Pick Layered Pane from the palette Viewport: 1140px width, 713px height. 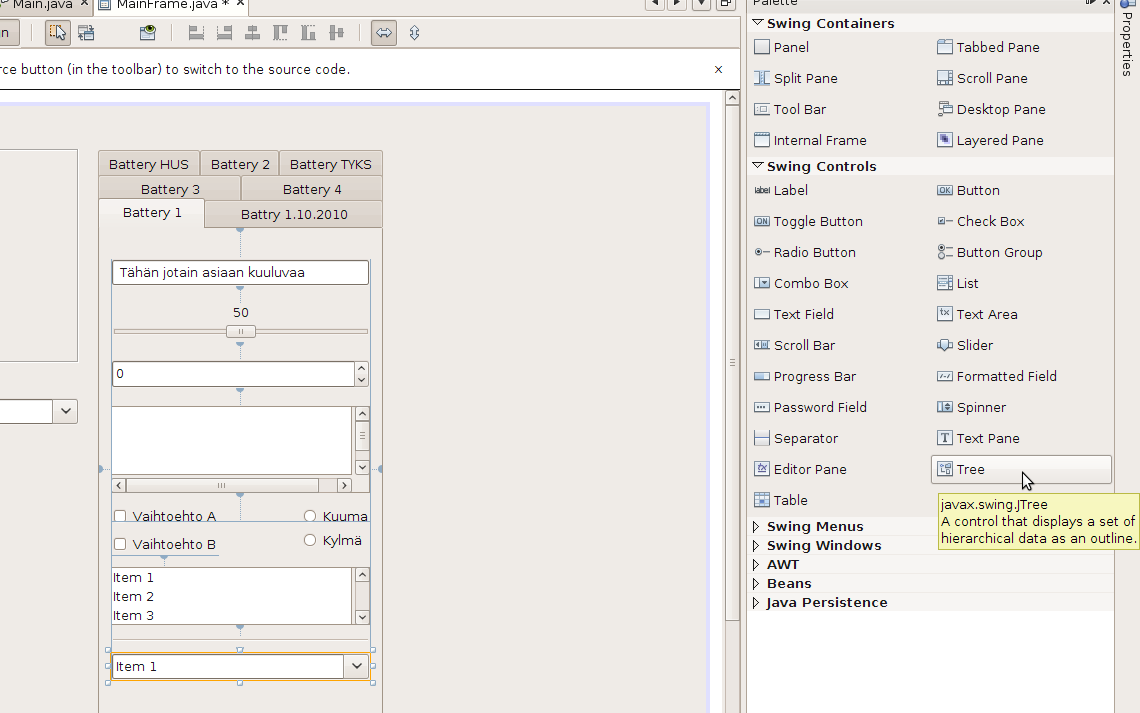990,140
